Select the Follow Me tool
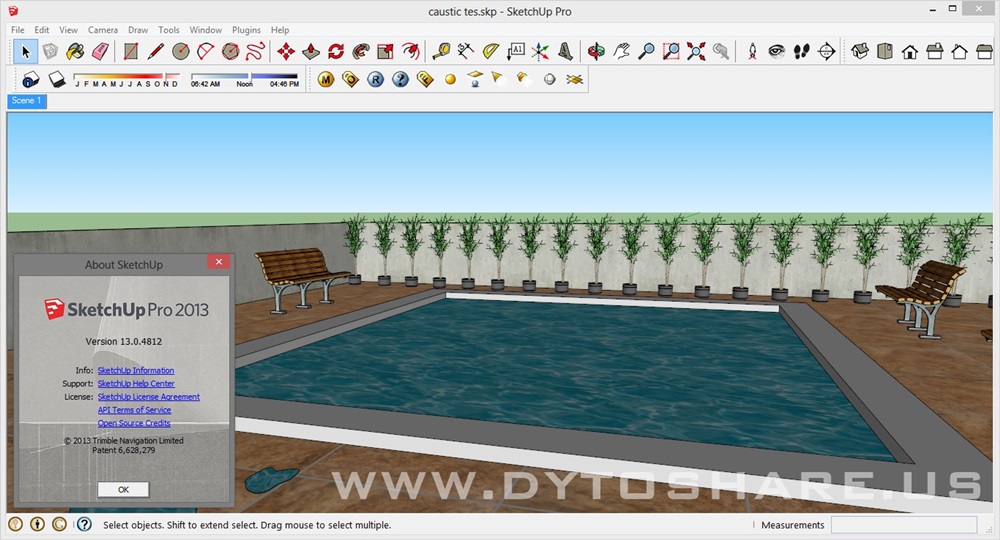 [360, 52]
